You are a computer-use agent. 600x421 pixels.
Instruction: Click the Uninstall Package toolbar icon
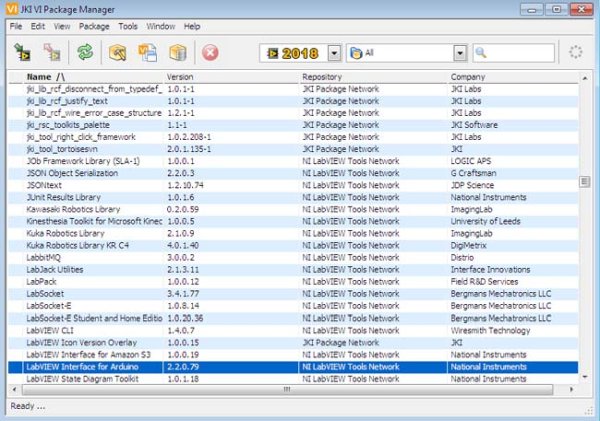click(x=52, y=52)
